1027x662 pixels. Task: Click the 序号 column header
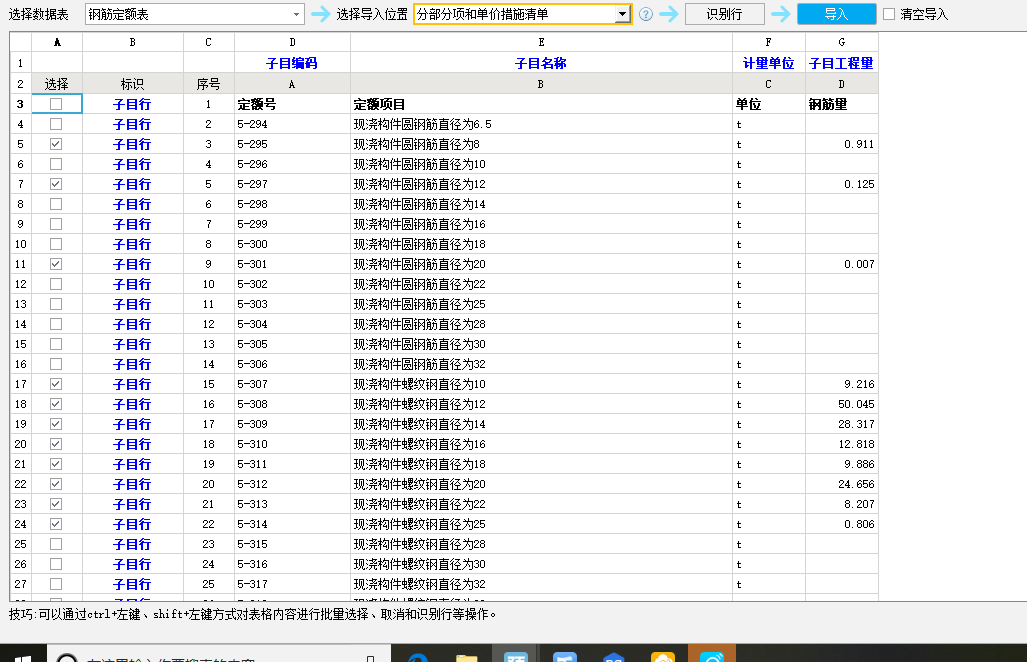pyautogui.click(x=208, y=84)
